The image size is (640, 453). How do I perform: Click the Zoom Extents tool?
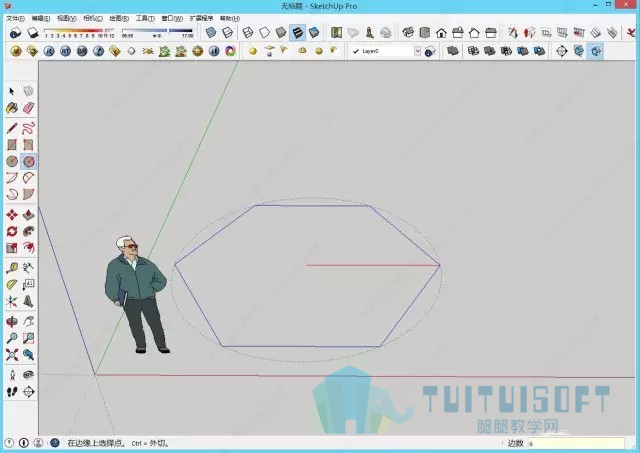point(12,355)
